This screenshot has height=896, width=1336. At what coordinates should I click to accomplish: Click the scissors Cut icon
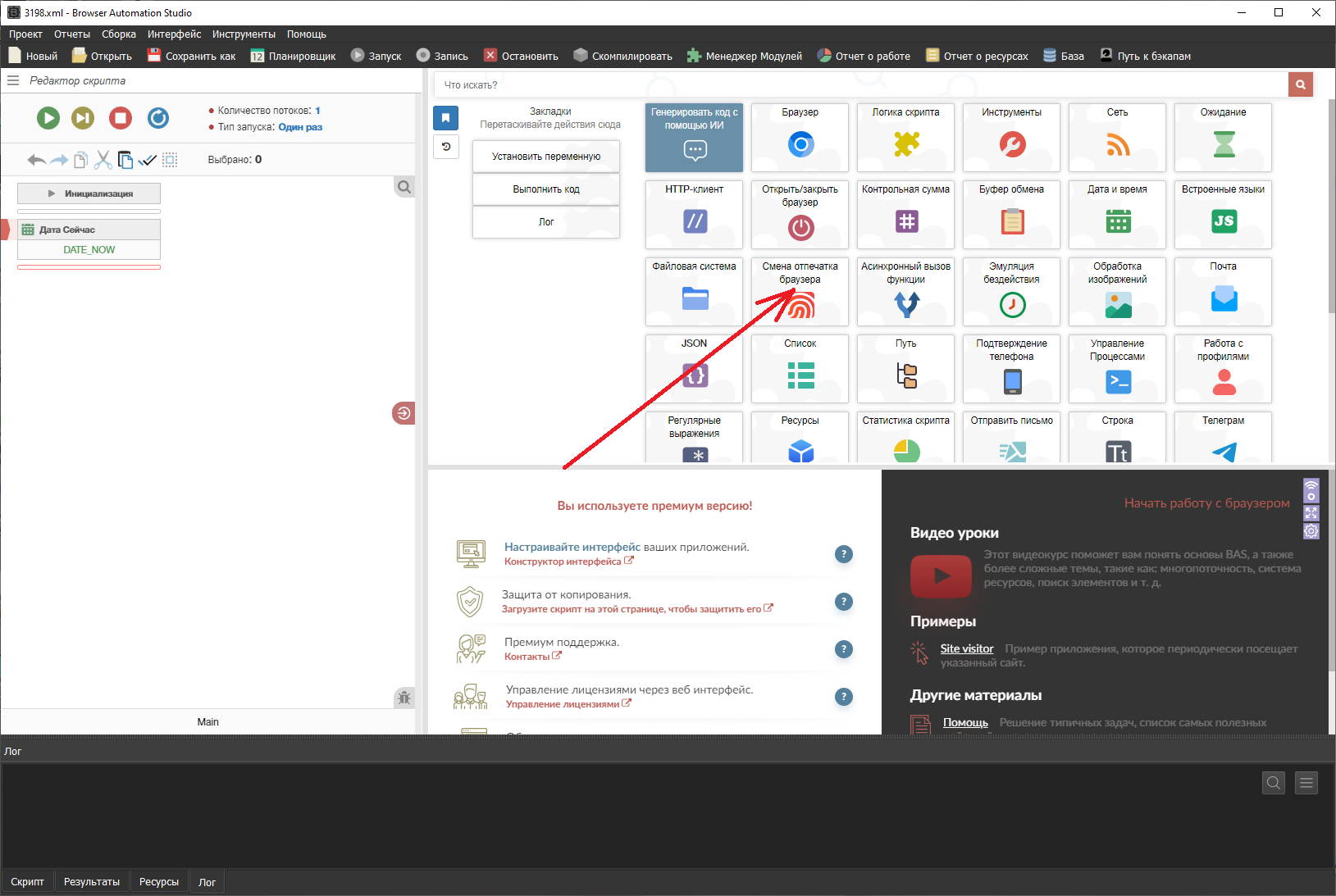(103, 160)
